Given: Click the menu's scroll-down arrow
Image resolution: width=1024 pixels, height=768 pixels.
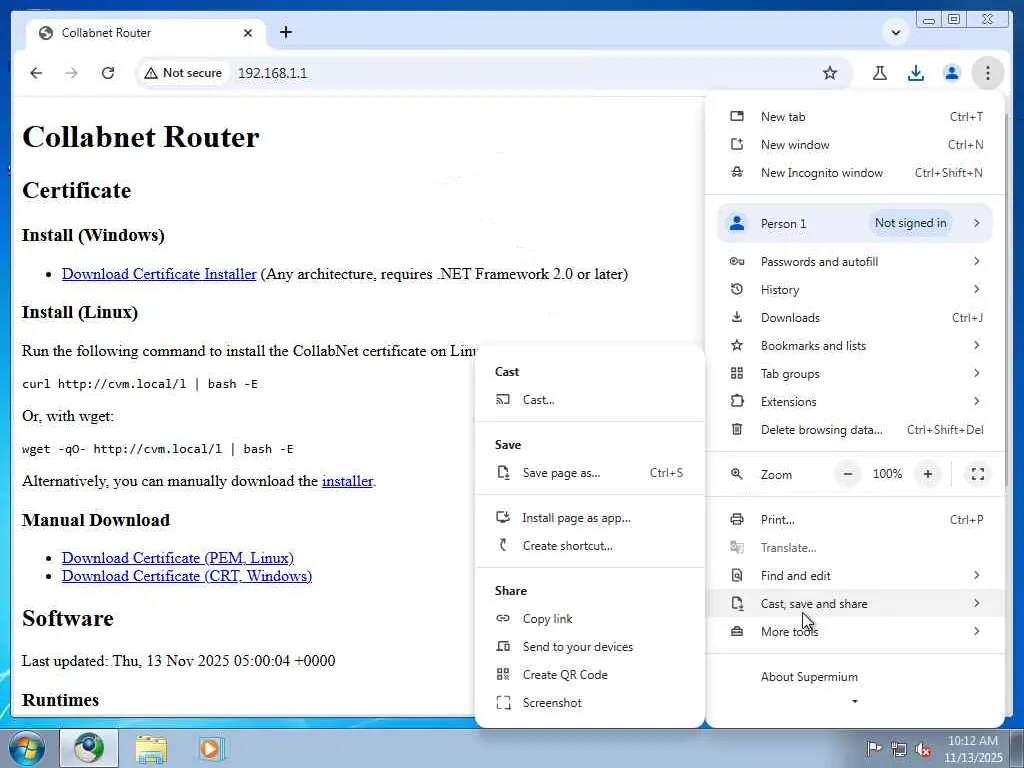Looking at the screenshot, I should tap(855, 702).
